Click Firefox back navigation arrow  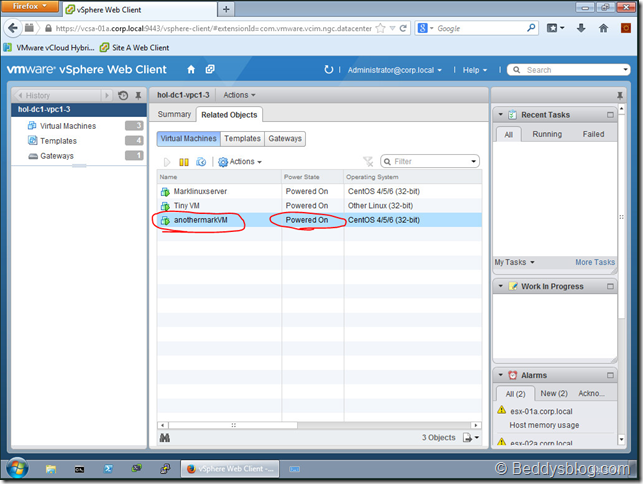click(13, 28)
